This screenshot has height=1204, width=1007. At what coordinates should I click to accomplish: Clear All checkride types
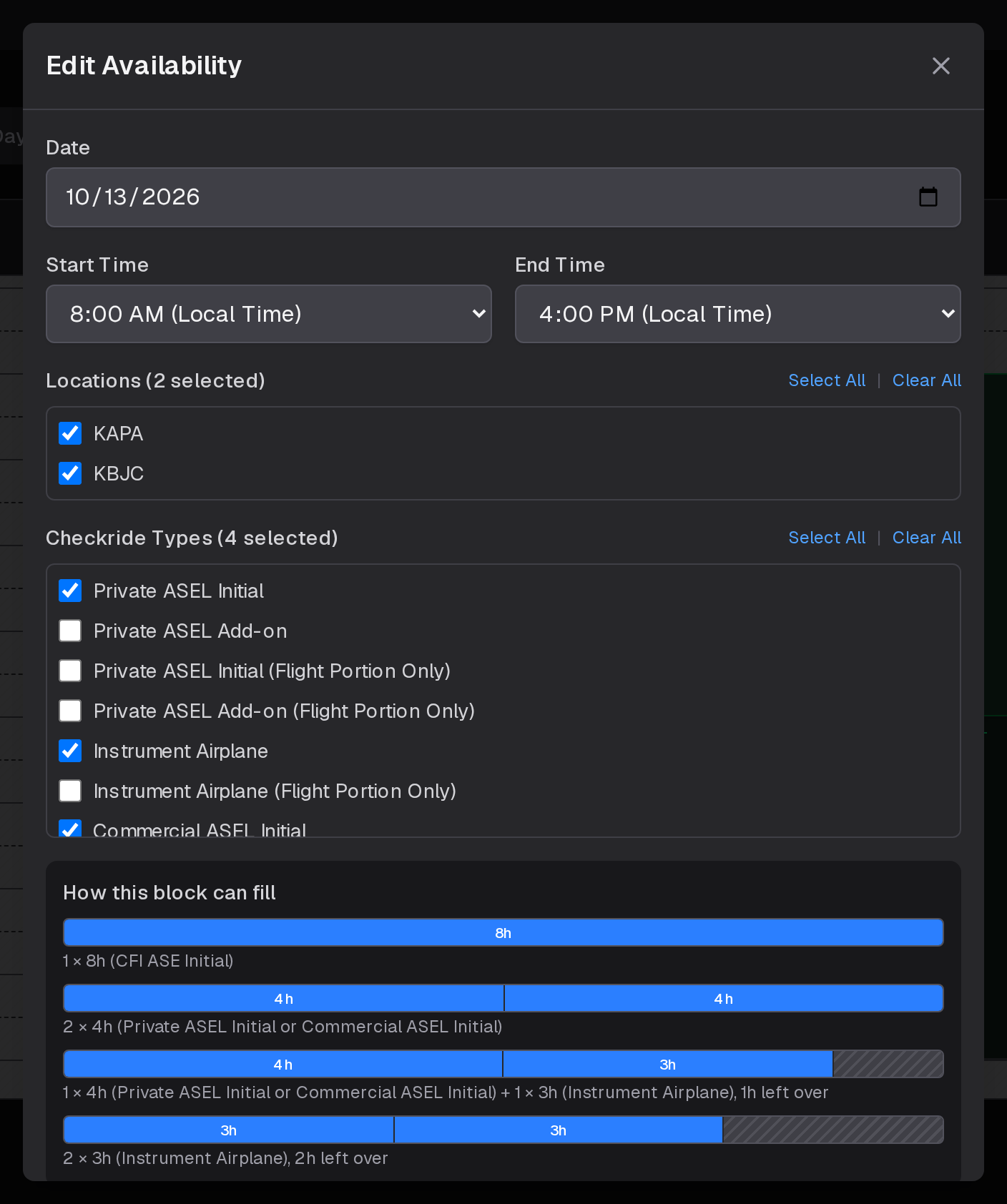tap(927, 538)
